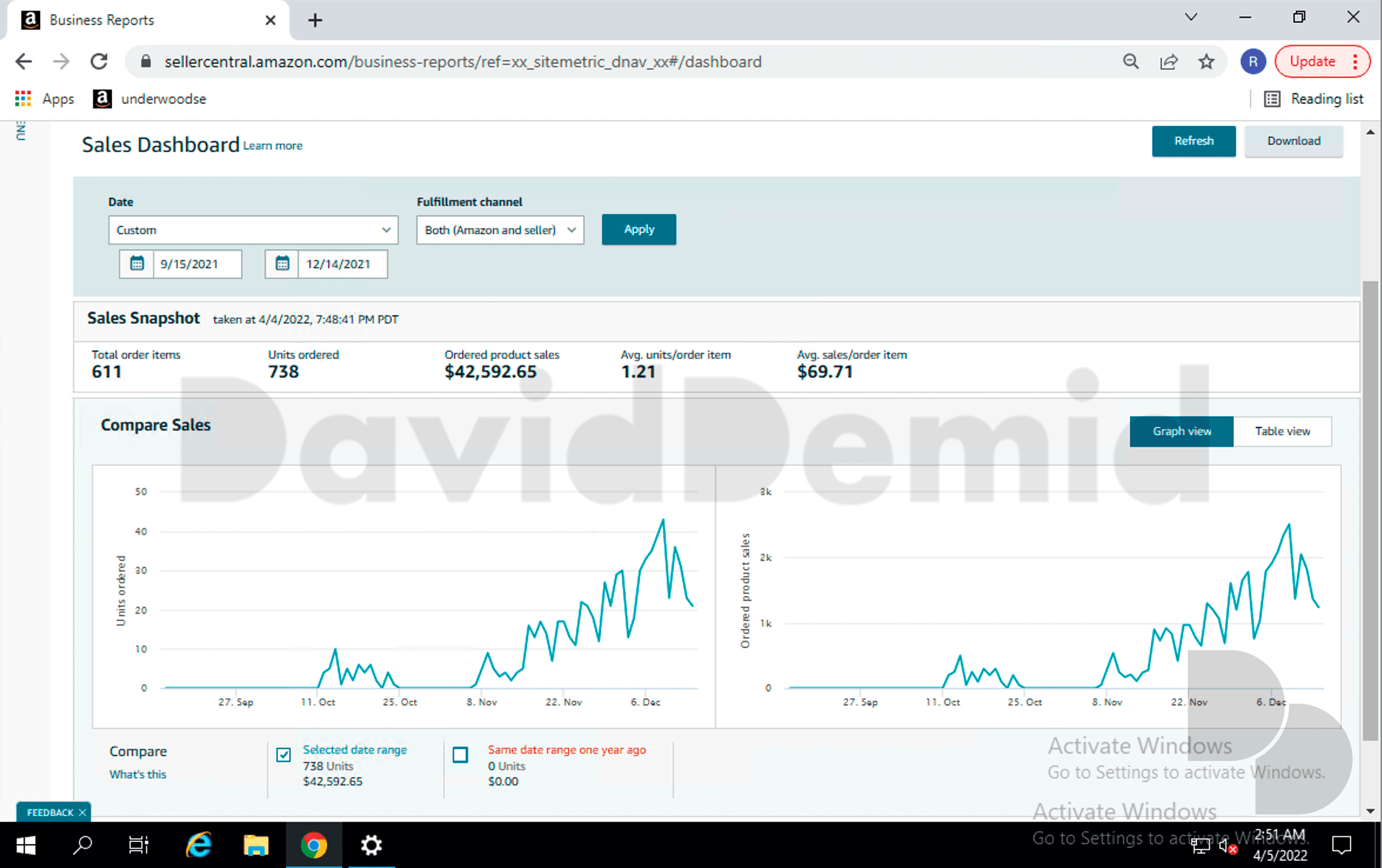Click the taskbar search icon
The width and height of the screenshot is (1382, 868).
tap(82, 846)
